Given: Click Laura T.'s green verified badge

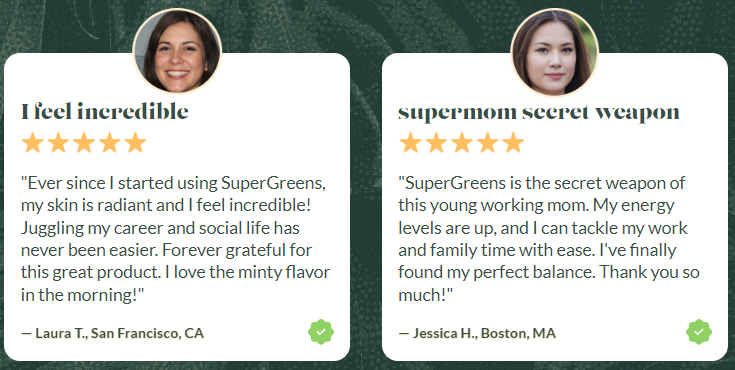Looking at the screenshot, I should [x=321, y=332].
